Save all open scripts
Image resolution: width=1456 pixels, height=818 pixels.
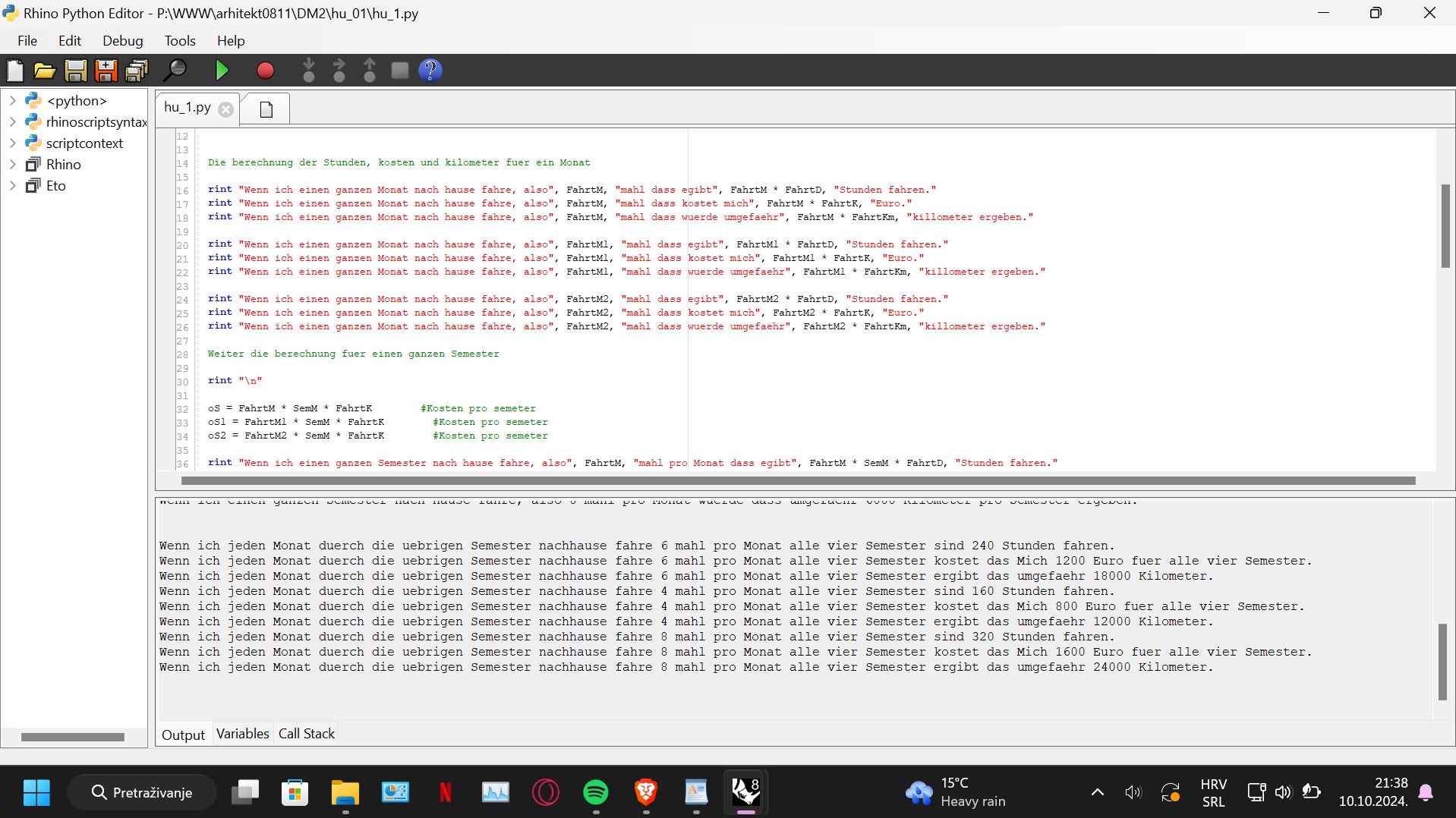(x=136, y=70)
